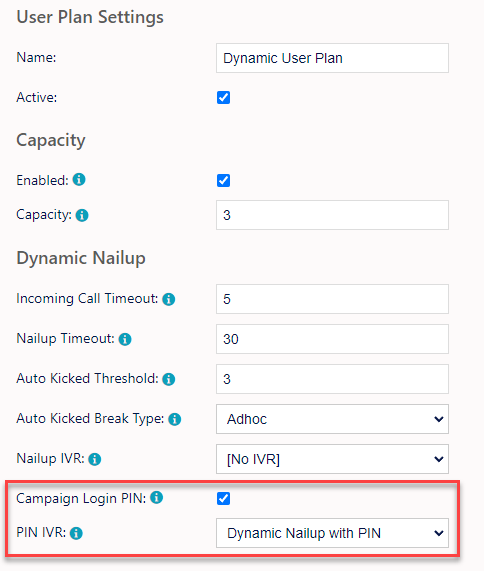Click the info icon next to Enabled
Screen dimensions: 484x571
click(79, 179)
